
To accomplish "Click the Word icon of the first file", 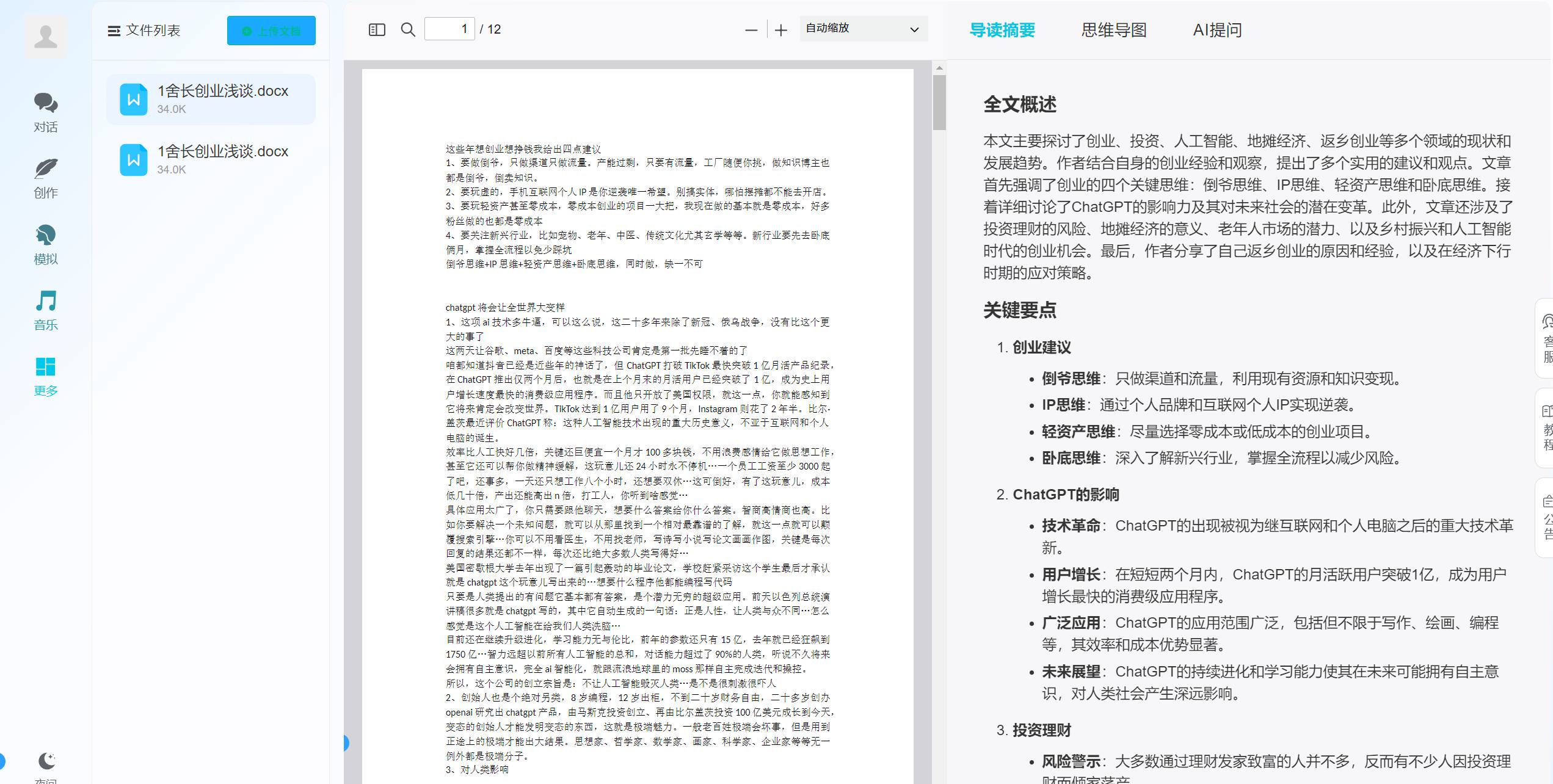I will click(134, 100).
